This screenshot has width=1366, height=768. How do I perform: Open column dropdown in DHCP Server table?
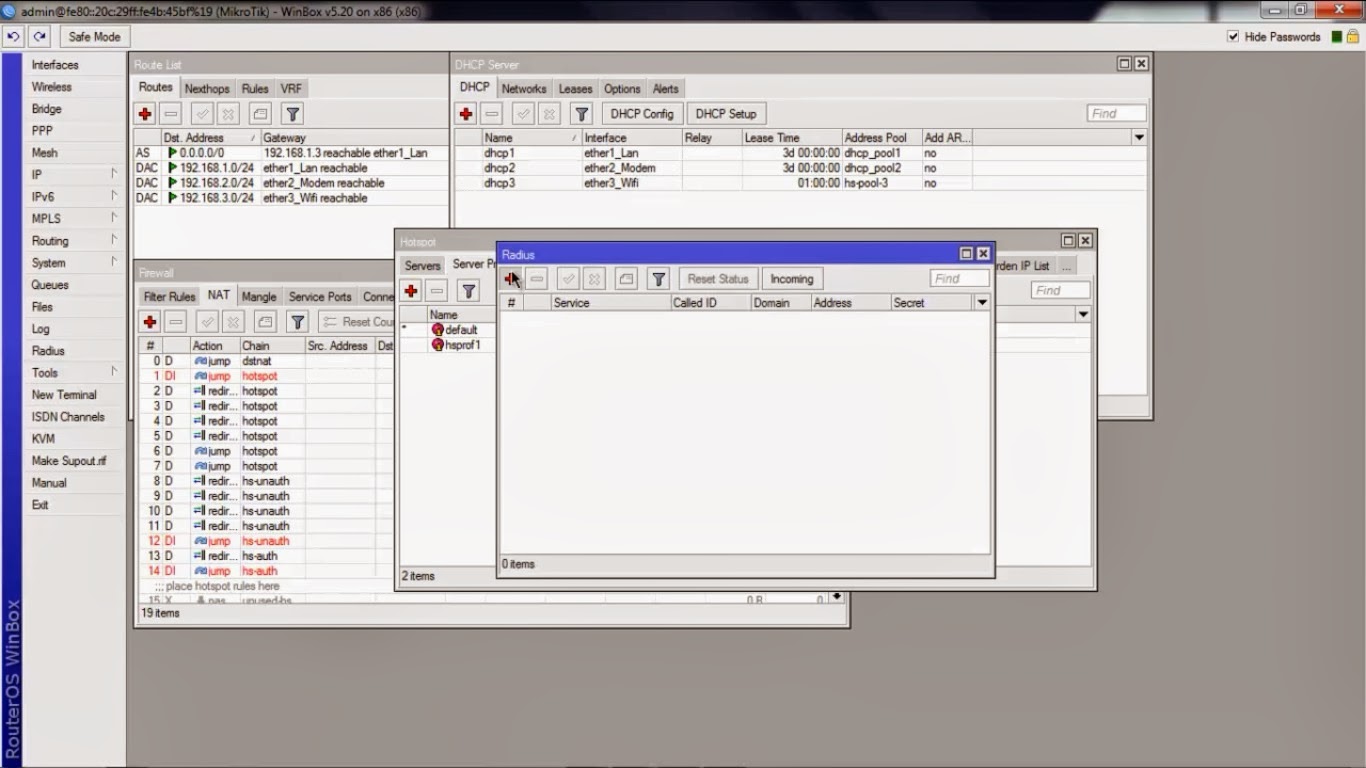click(1139, 137)
